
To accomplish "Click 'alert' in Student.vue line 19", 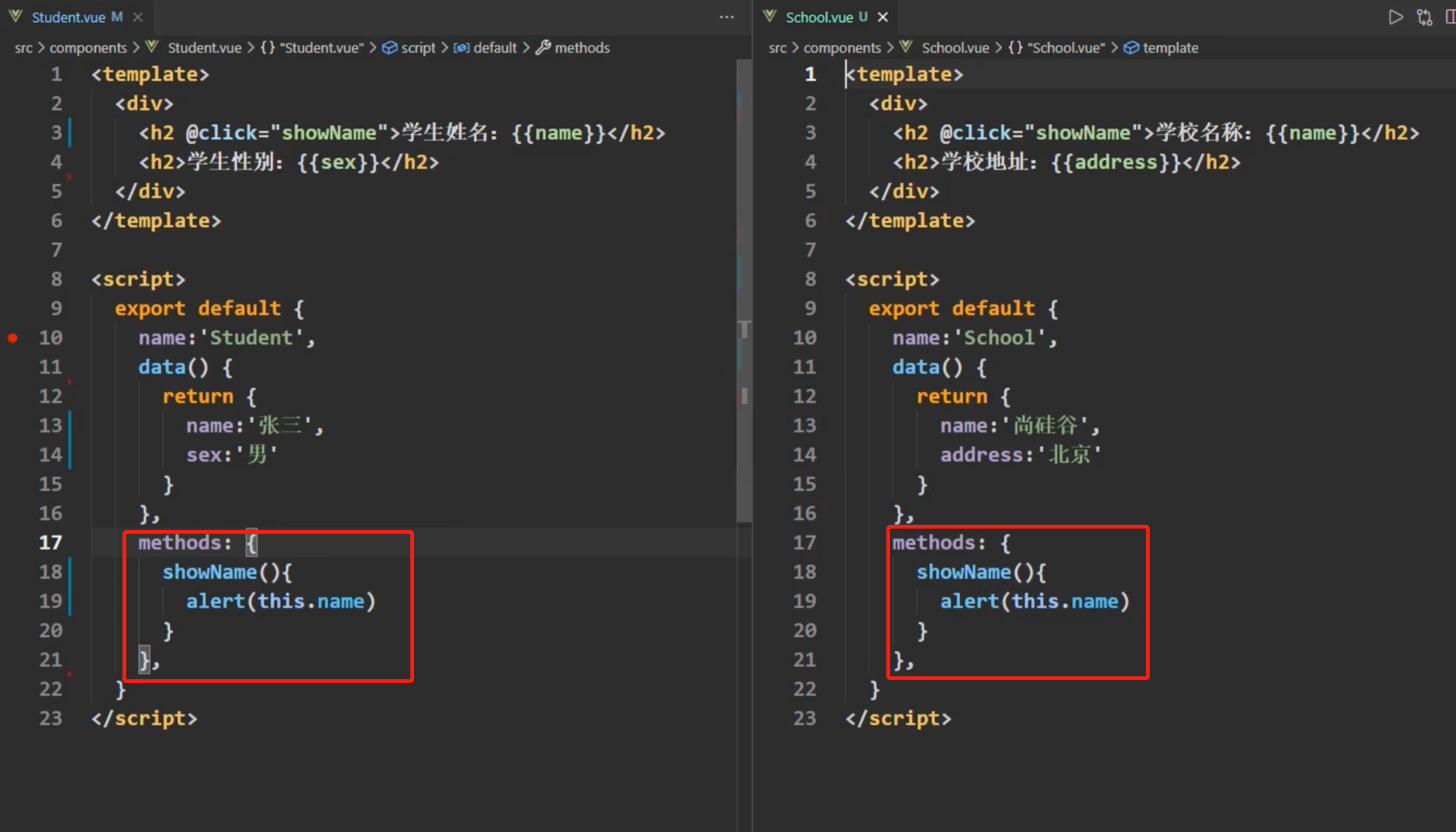I will click(215, 602).
